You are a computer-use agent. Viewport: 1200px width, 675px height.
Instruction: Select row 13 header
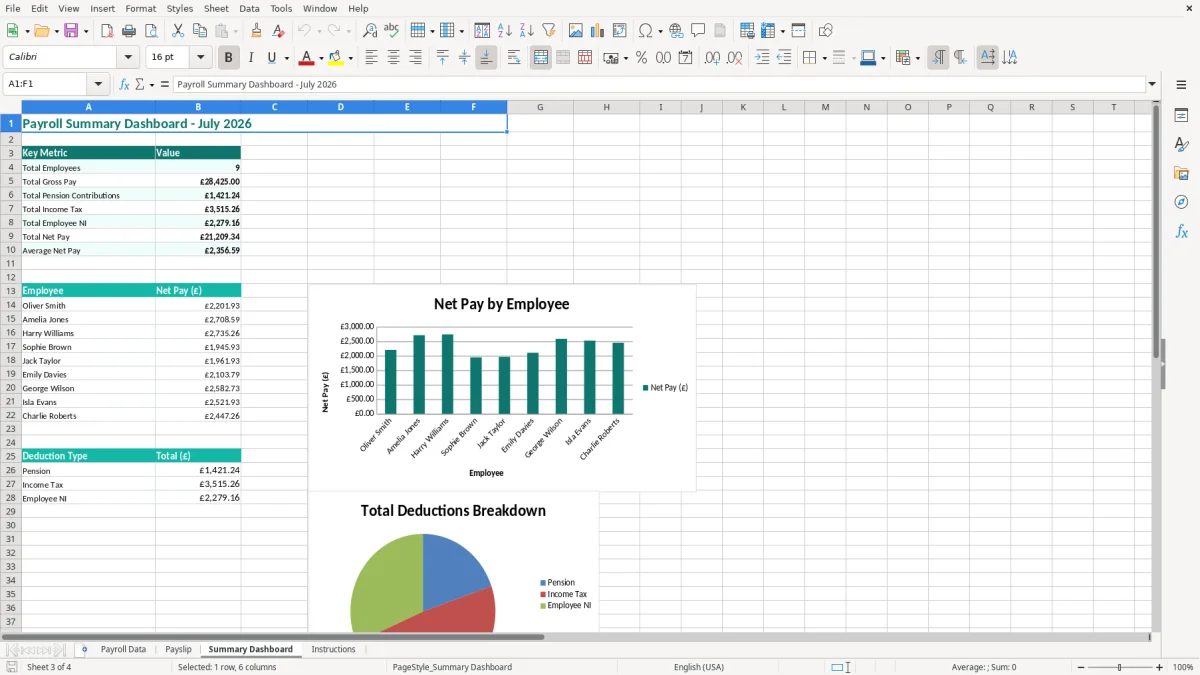point(11,291)
